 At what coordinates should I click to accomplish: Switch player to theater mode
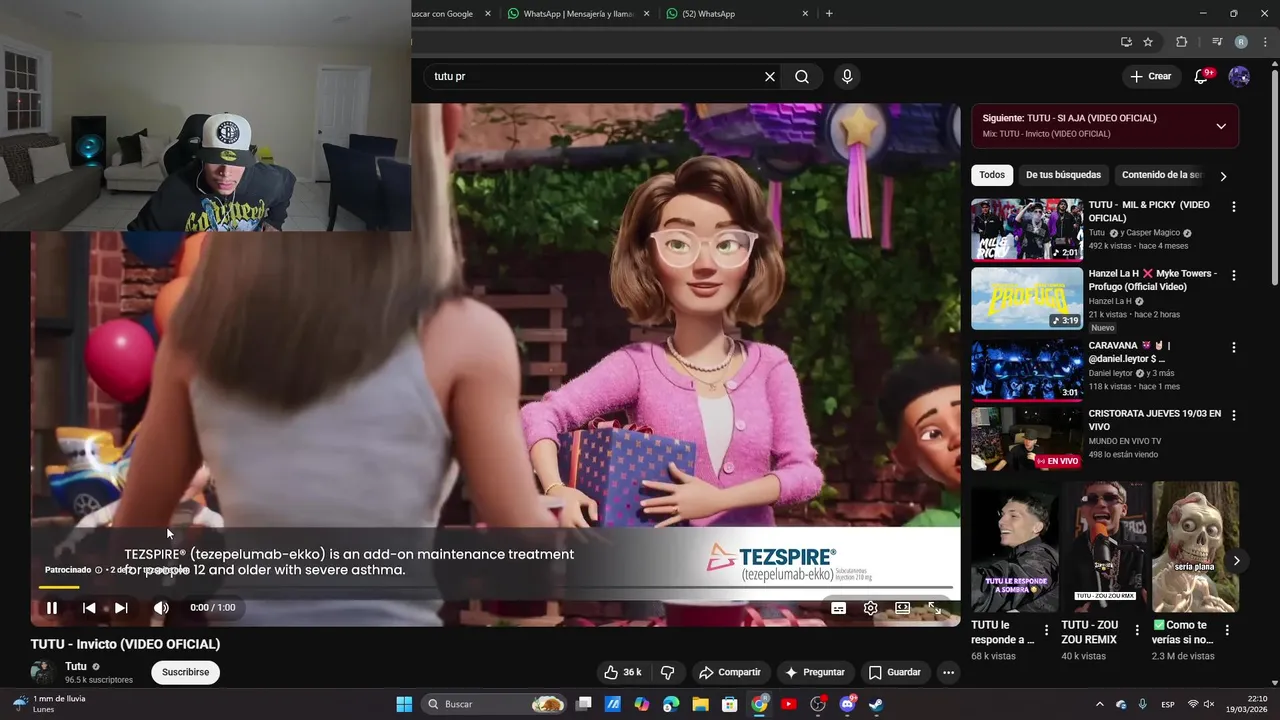click(x=902, y=608)
